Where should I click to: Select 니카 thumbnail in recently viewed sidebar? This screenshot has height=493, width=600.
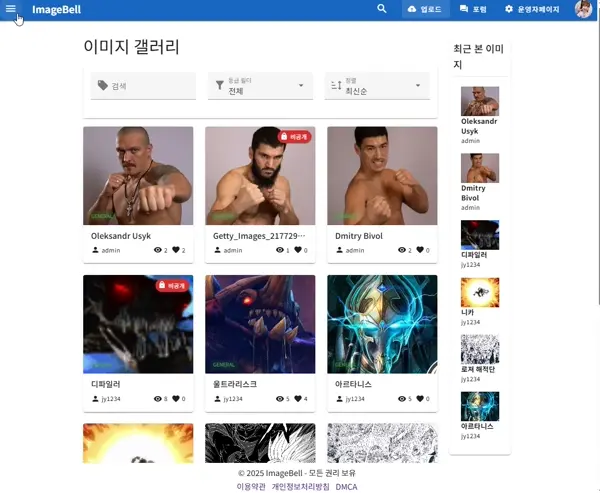click(x=479, y=293)
